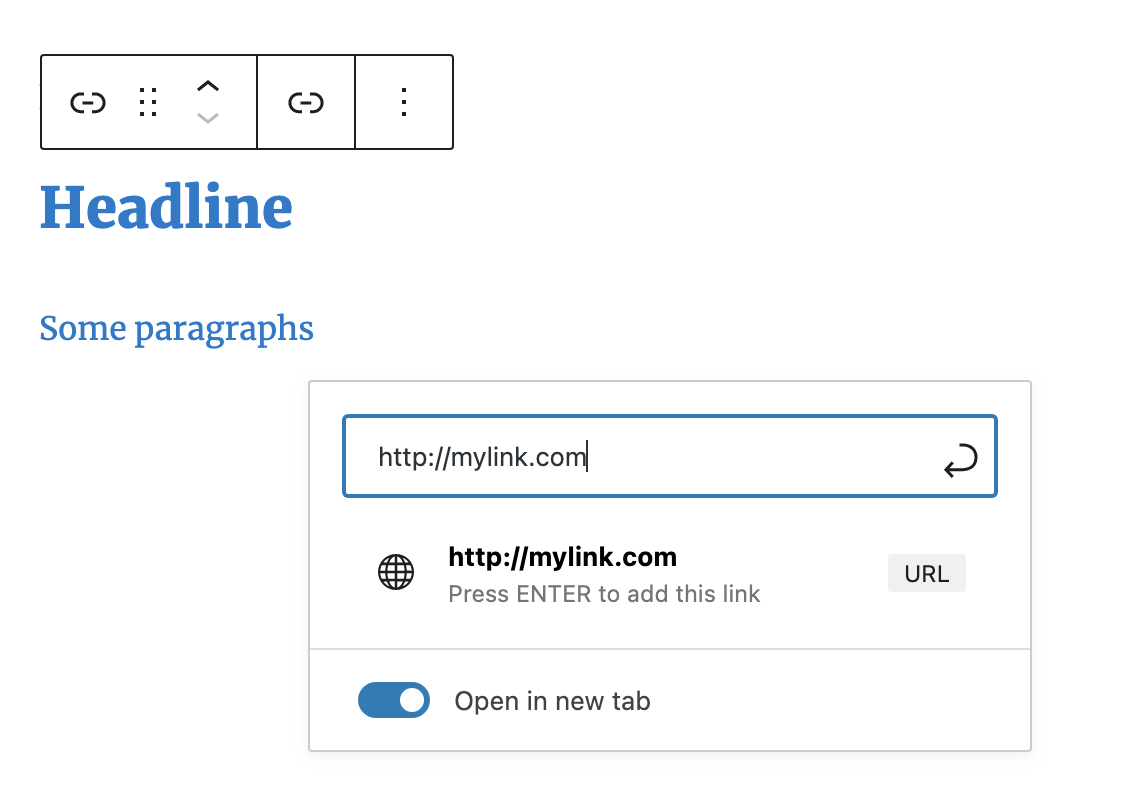
Task: Click the 'Some paragraphs' link text
Action: [x=176, y=329]
